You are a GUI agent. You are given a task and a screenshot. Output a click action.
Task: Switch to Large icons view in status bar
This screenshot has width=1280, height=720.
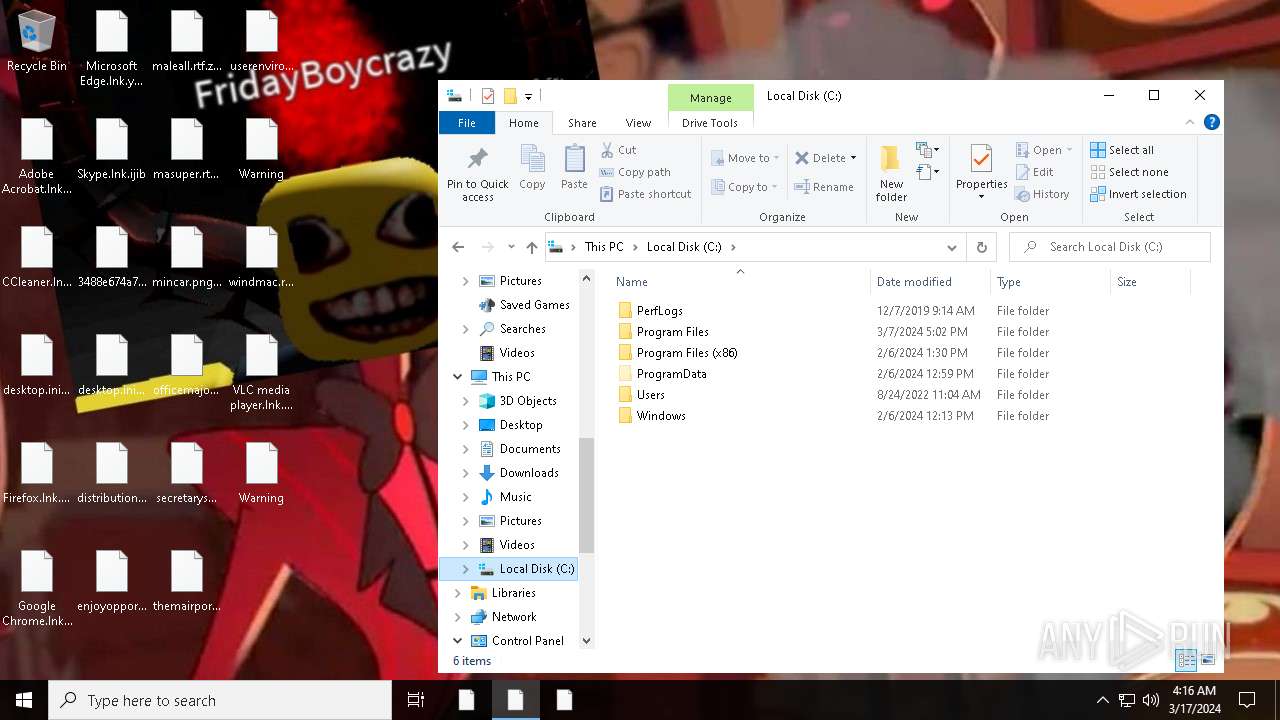coord(1207,660)
